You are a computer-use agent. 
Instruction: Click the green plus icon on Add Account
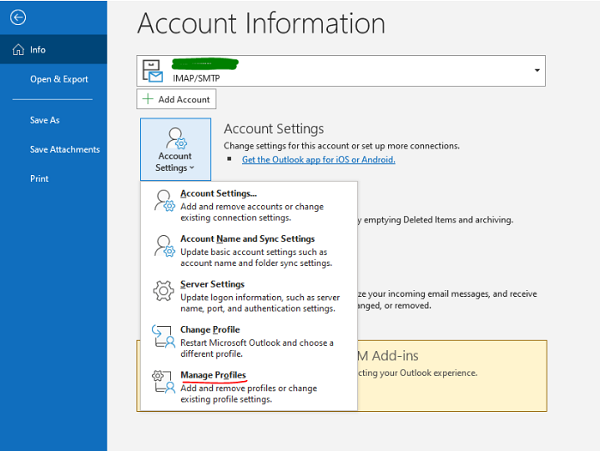coord(148,99)
